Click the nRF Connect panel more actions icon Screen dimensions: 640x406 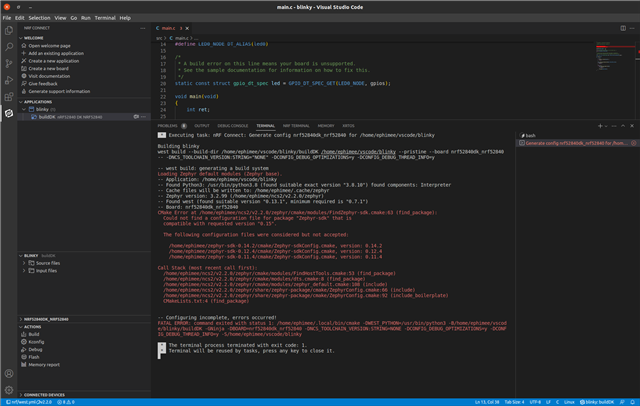(142, 28)
